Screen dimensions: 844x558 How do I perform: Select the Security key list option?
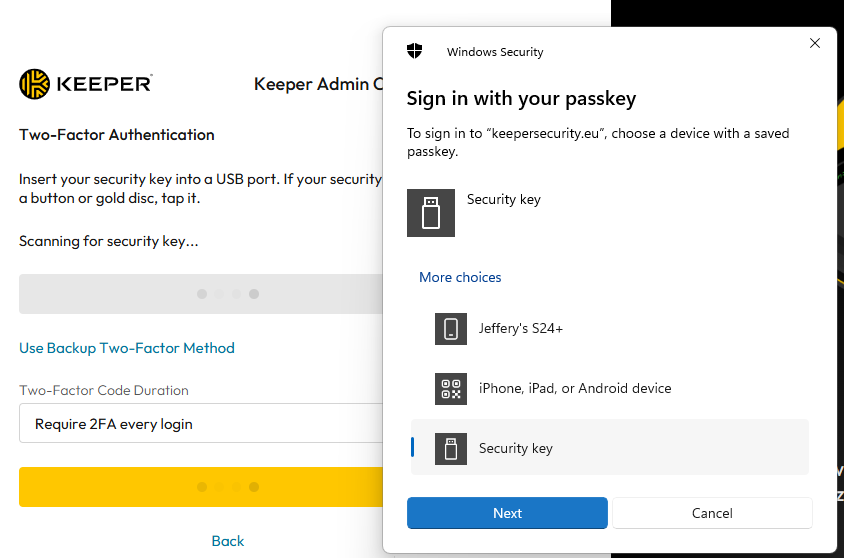point(610,448)
